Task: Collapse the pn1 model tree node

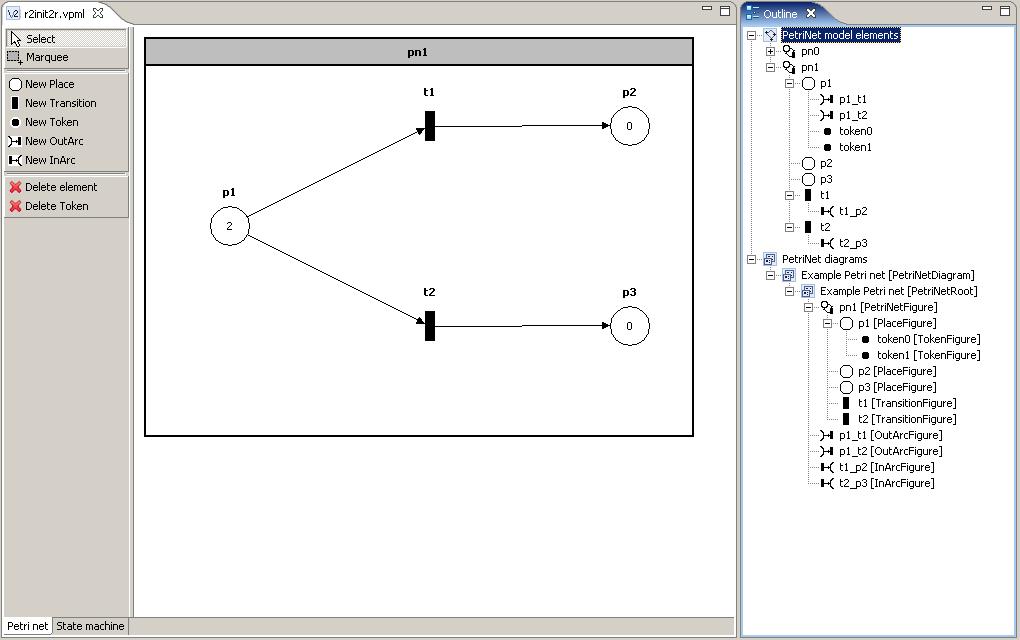Action: click(770, 67)
